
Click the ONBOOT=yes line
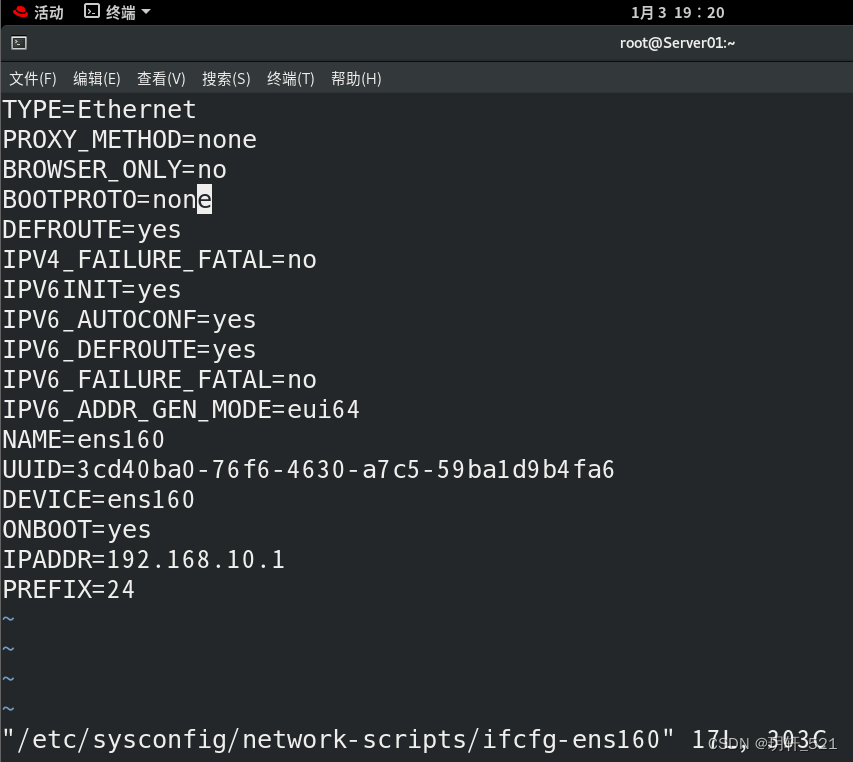pos(76,530)
